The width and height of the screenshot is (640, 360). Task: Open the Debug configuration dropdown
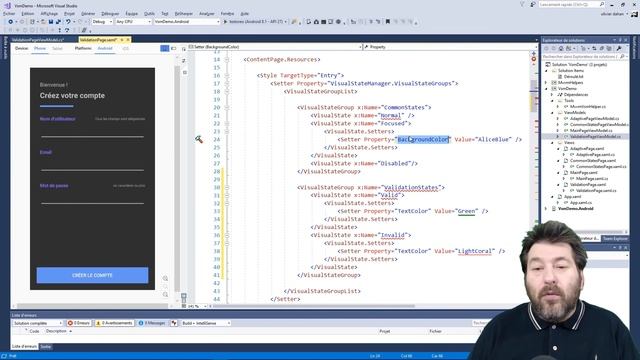pyautogui.click(x=102, y=22)
